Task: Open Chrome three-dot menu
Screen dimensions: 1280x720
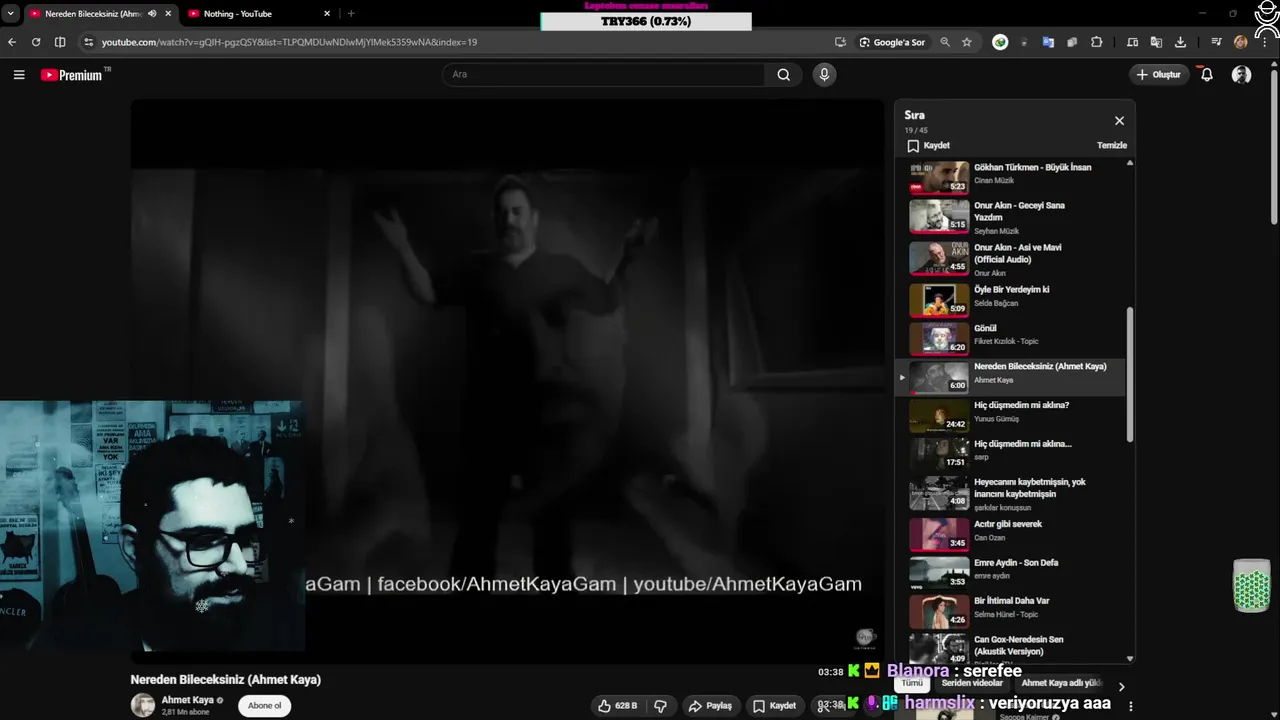Action: point(1263,42)
